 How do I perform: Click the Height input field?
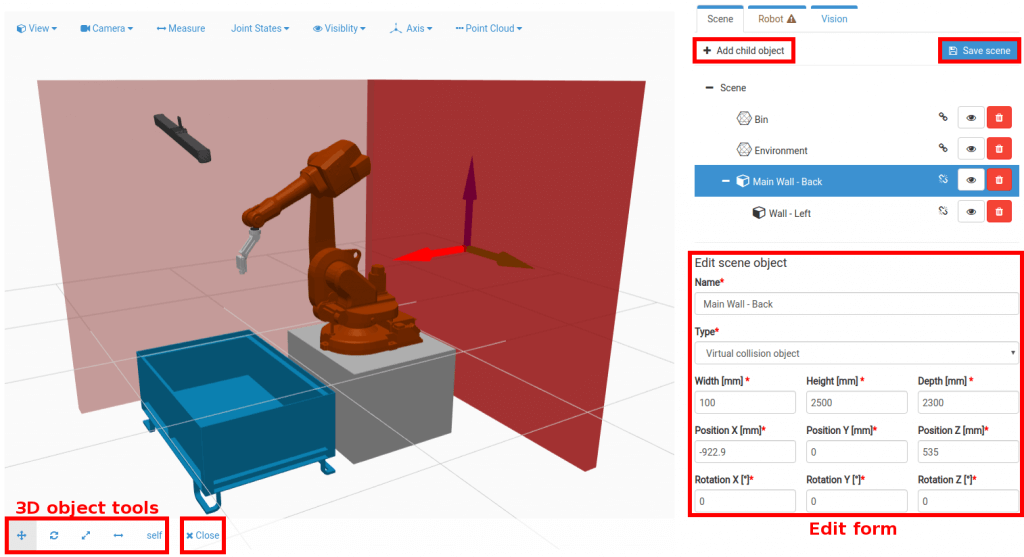coord(856,402)
